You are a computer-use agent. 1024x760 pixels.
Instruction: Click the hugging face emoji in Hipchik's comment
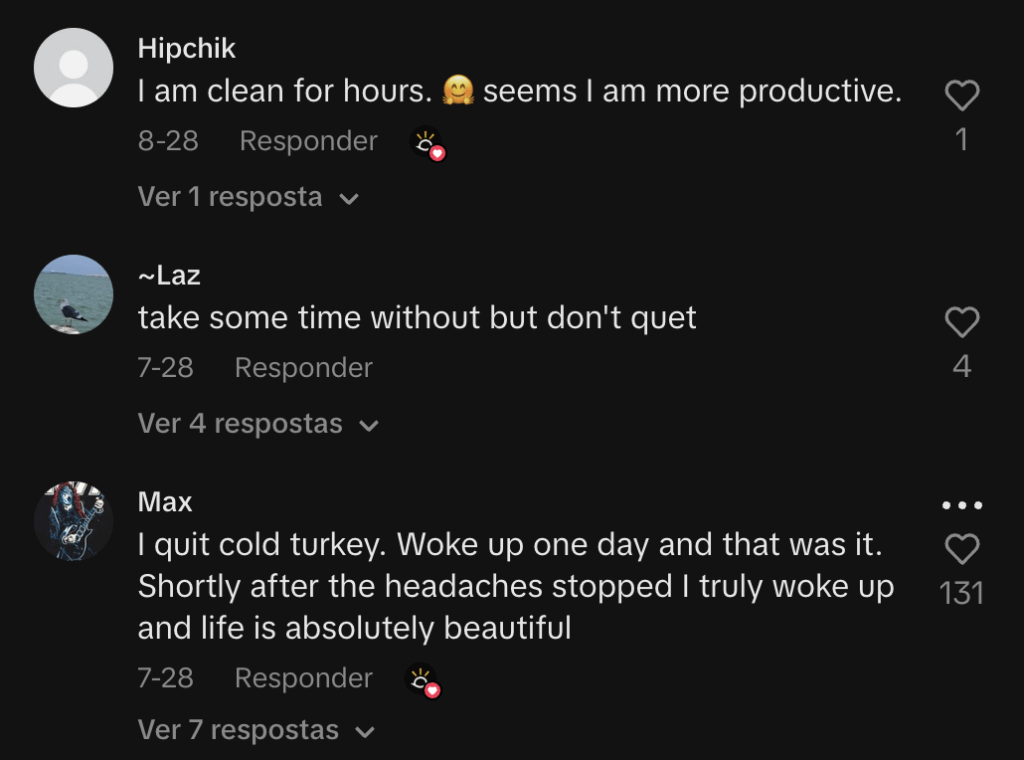point(458,92)
